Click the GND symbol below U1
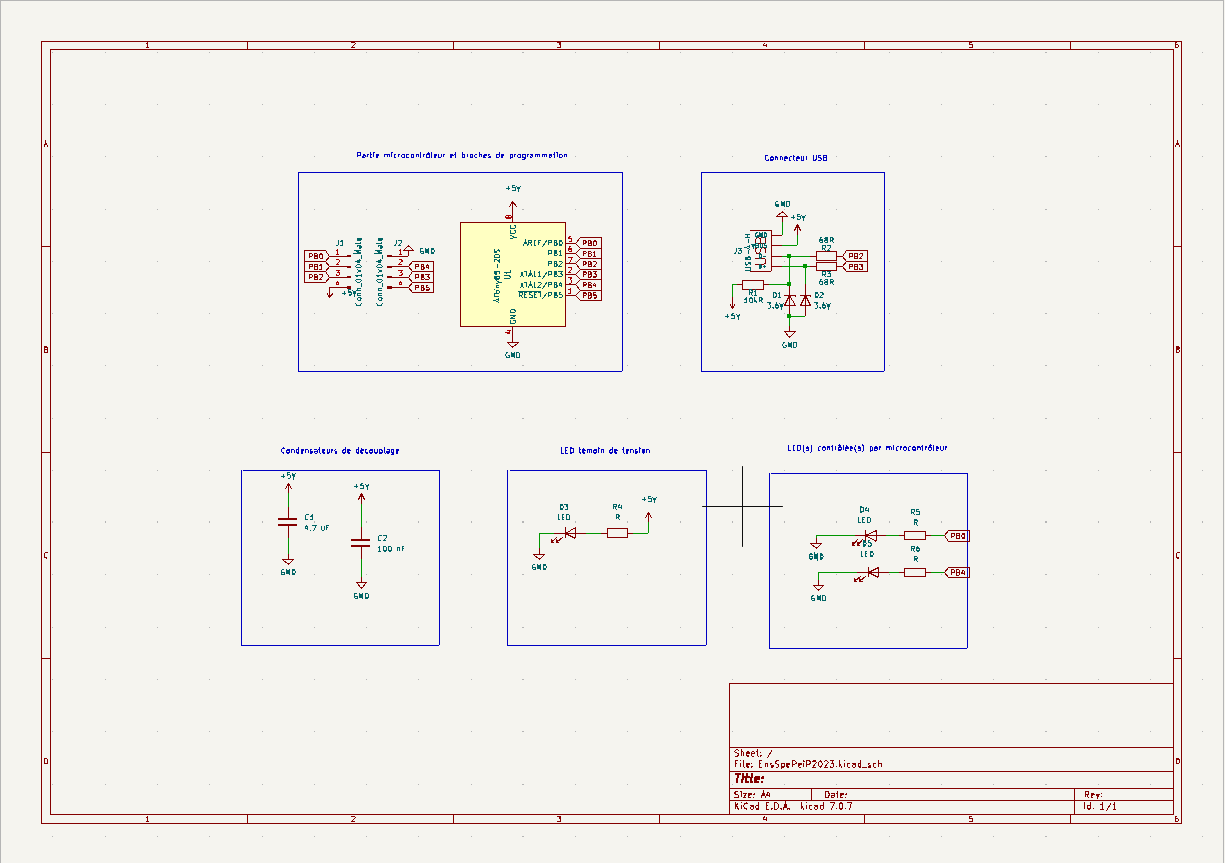The image size is (1225, 863). click(512, 345)
